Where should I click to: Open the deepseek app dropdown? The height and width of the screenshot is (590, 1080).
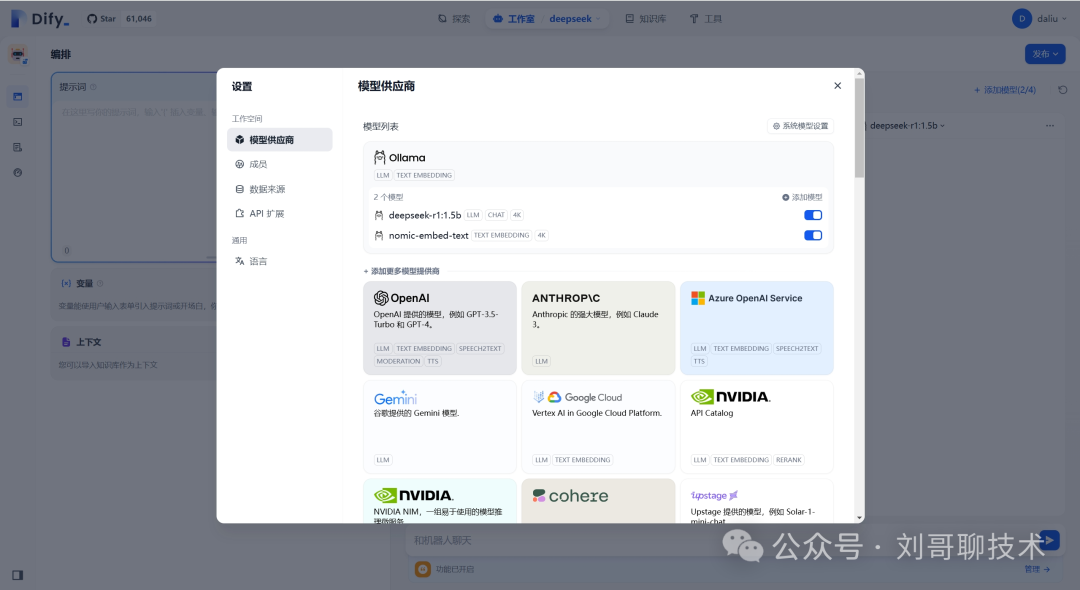(575, 19)
